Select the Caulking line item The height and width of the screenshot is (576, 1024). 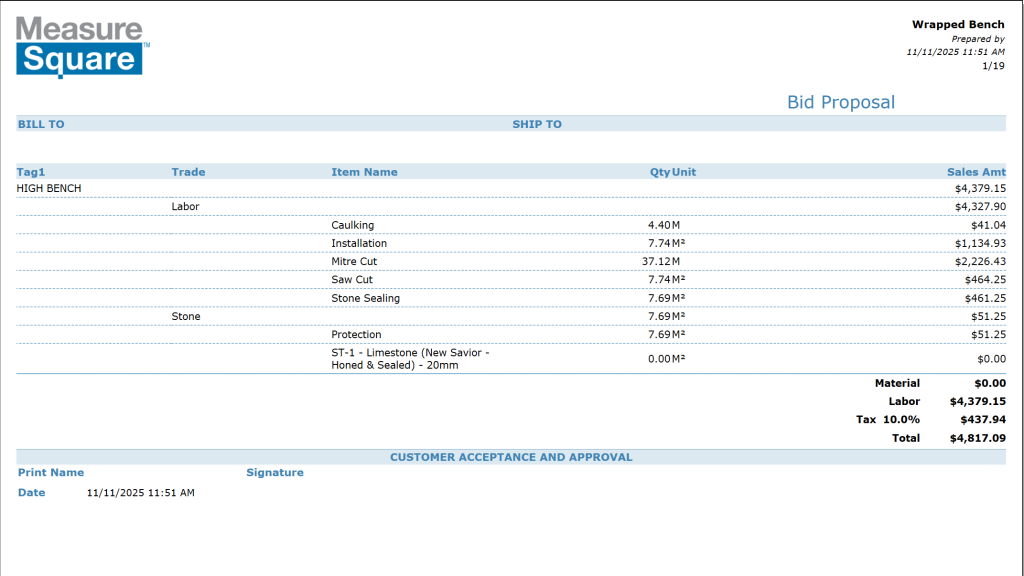(x=352, y=225)
